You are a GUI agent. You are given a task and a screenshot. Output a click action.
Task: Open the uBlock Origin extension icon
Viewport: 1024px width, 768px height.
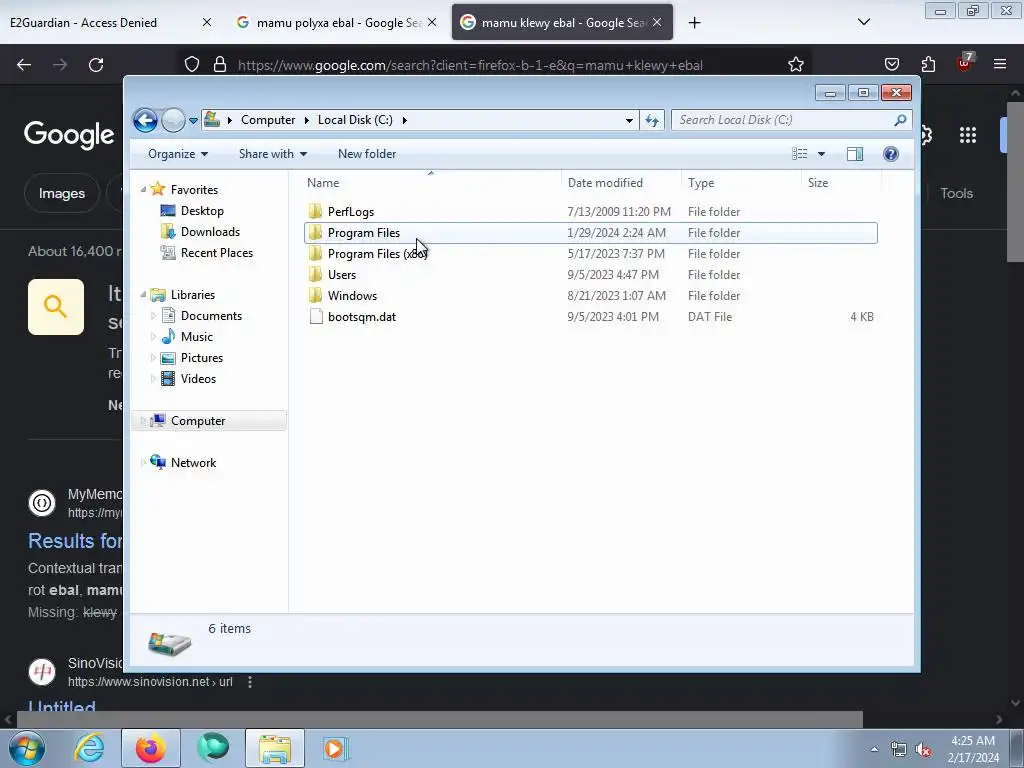964,63
